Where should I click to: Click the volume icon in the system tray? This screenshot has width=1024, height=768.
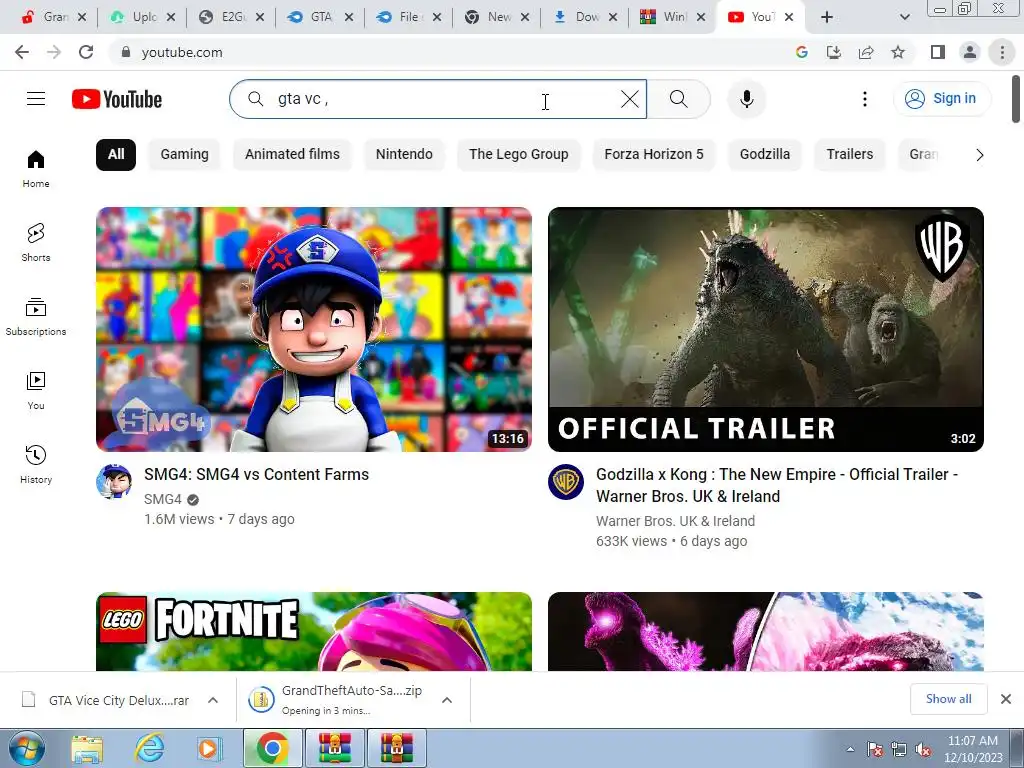[x=923, y=750]
